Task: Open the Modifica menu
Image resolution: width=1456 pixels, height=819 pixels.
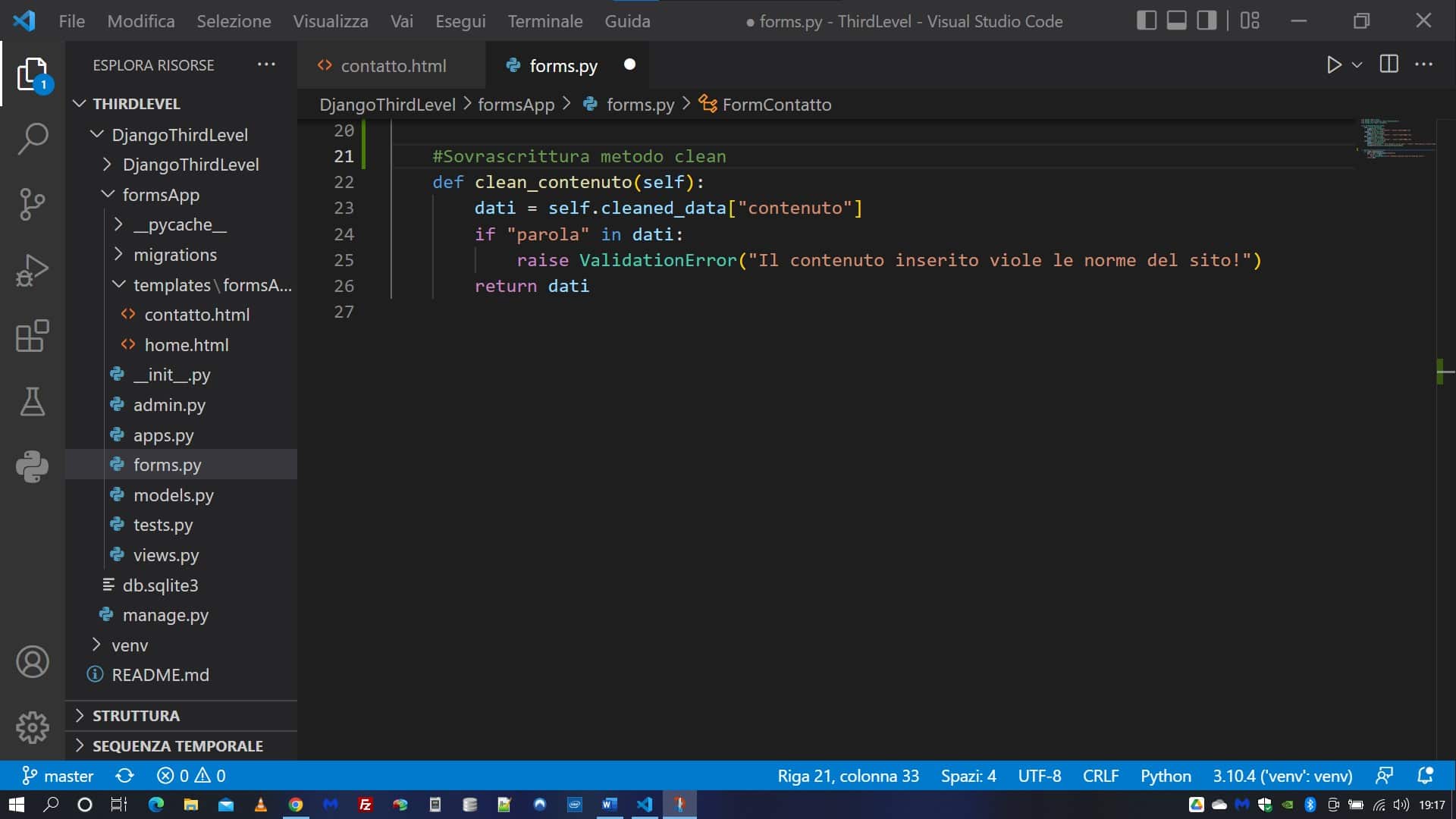Action: coord(141,21)
